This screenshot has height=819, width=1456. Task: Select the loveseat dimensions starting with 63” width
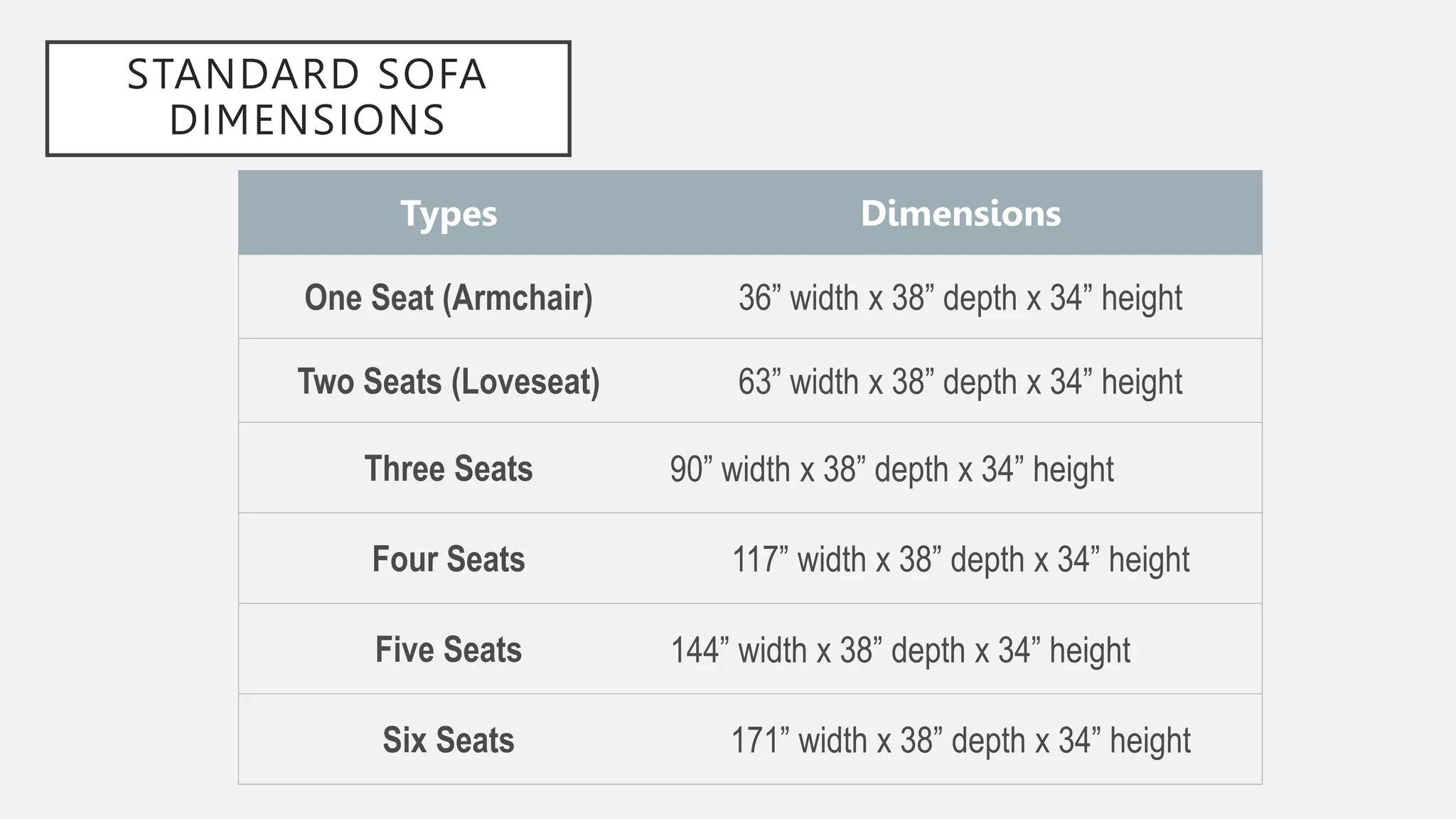coord(960,381)
